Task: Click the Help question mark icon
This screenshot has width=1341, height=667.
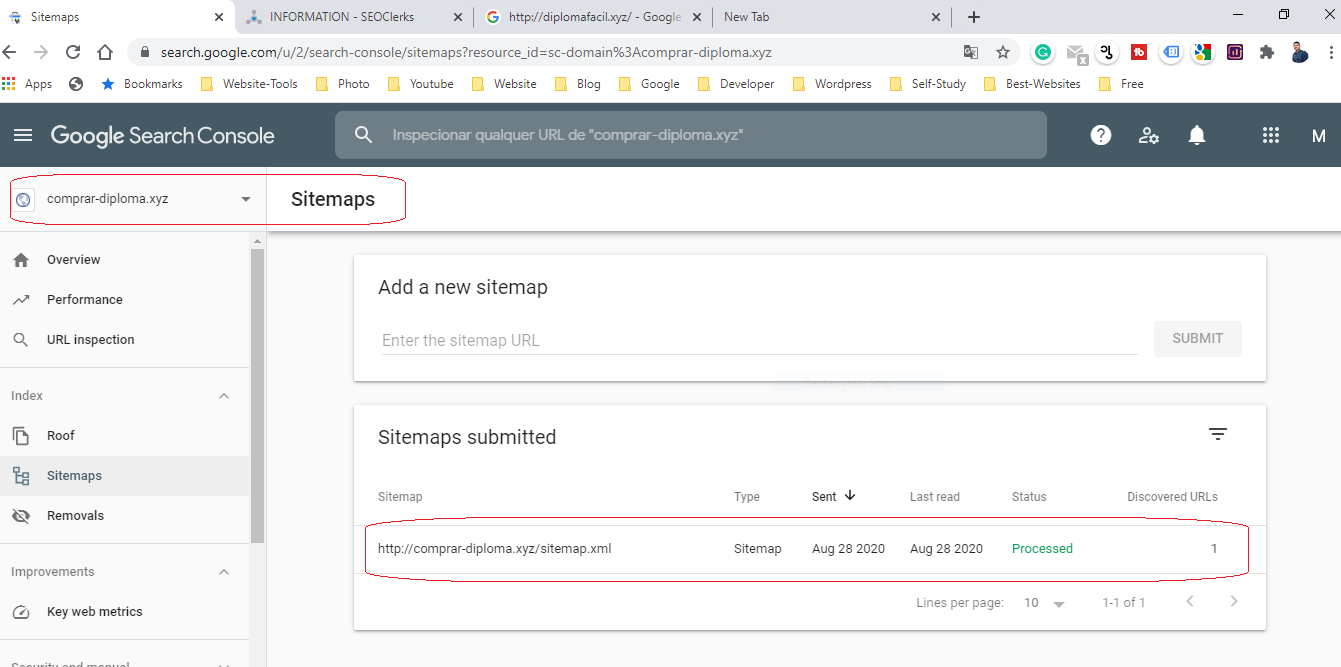Action: 1100,135
